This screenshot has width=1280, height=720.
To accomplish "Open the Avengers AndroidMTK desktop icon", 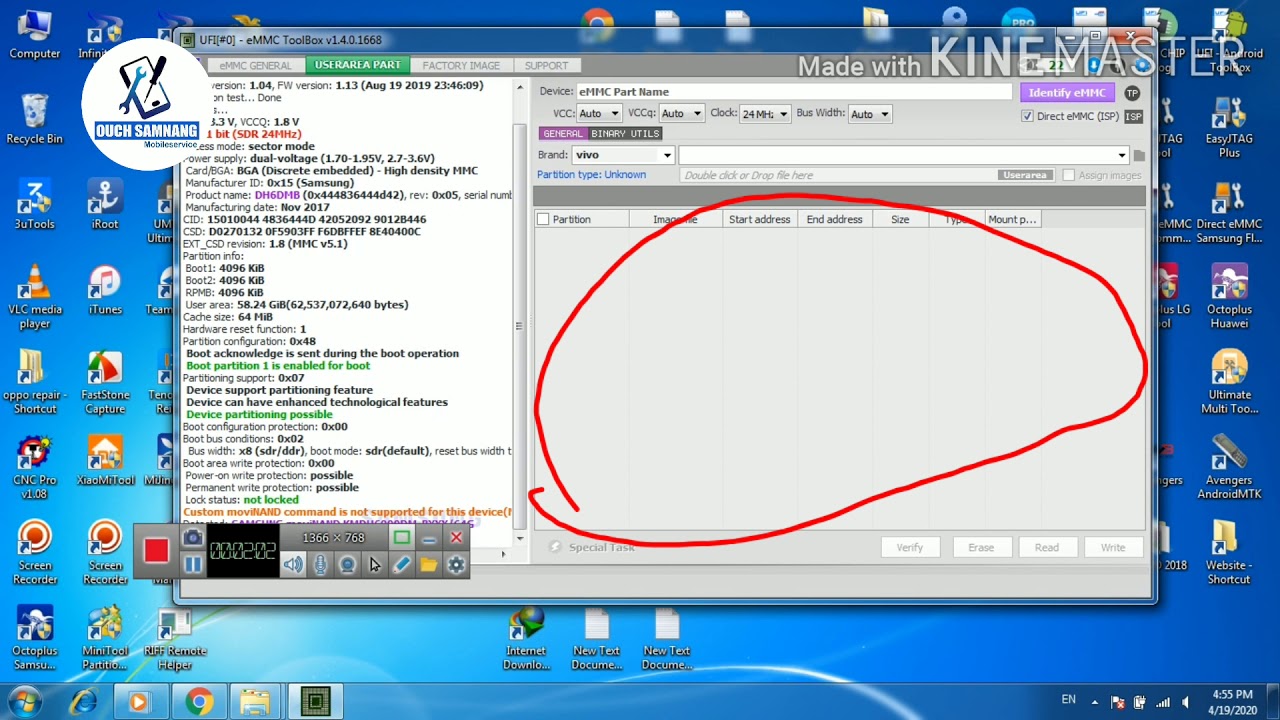I will pos(1229,466).
